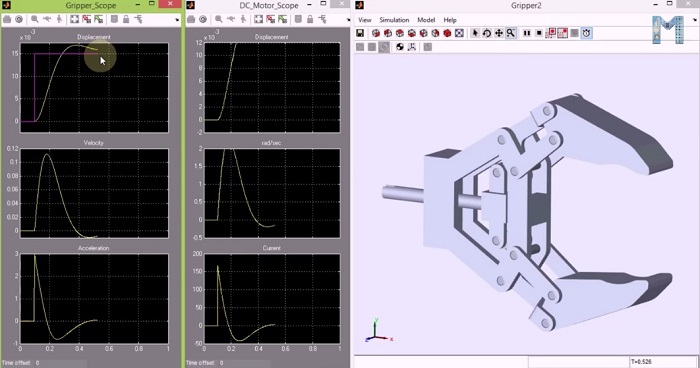The width and height of the screenshot is (700, 368).
Task: Expand the Gripper2 toolbar overflow arrow
Action: [695, 20]
